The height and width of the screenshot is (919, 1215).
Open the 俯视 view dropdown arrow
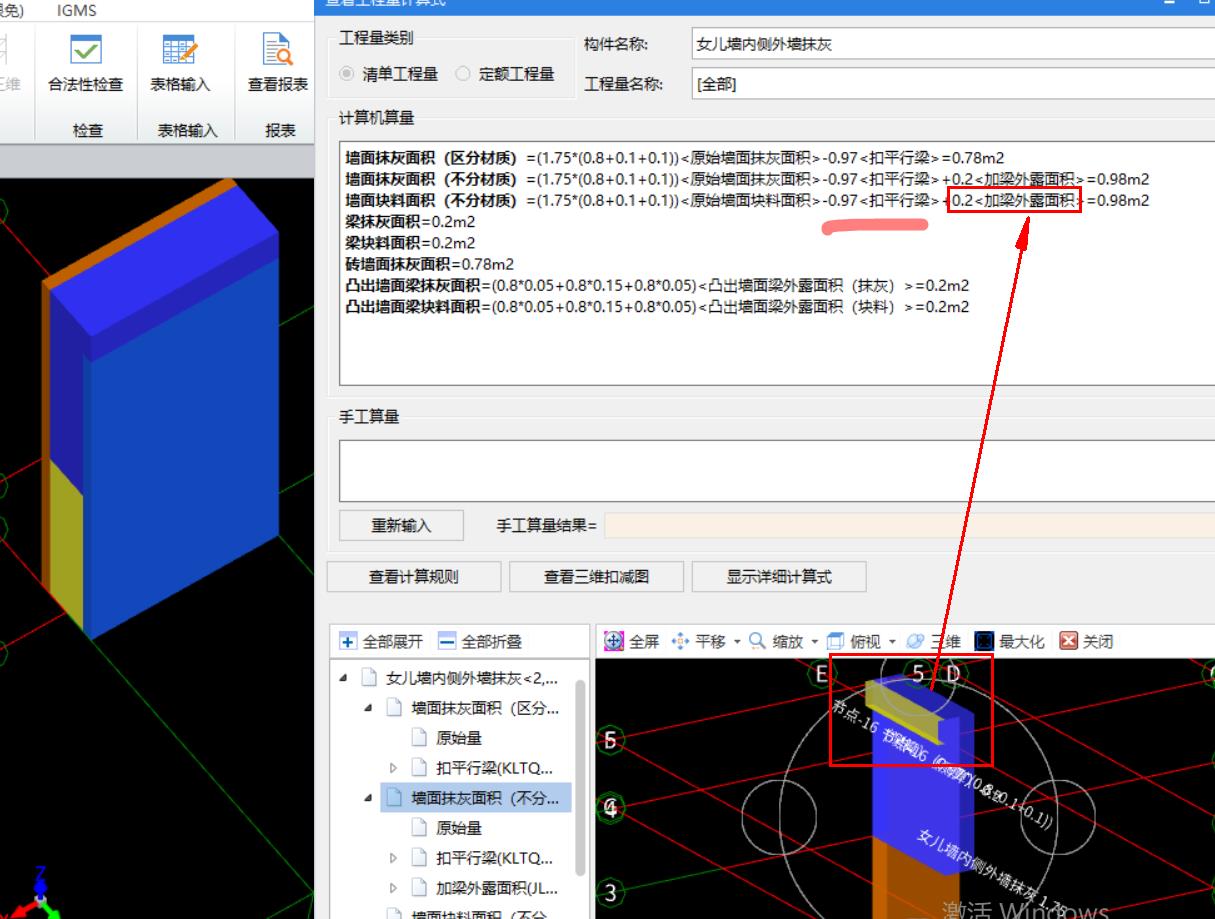click(x=893, y=642)
